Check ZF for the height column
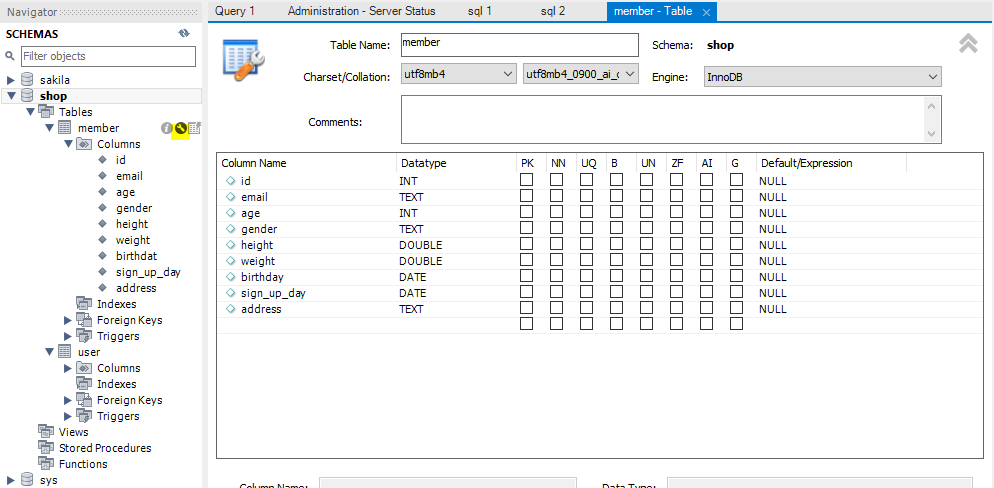The height and width of the screenshot is (488, 994). [x=676, y=244]
